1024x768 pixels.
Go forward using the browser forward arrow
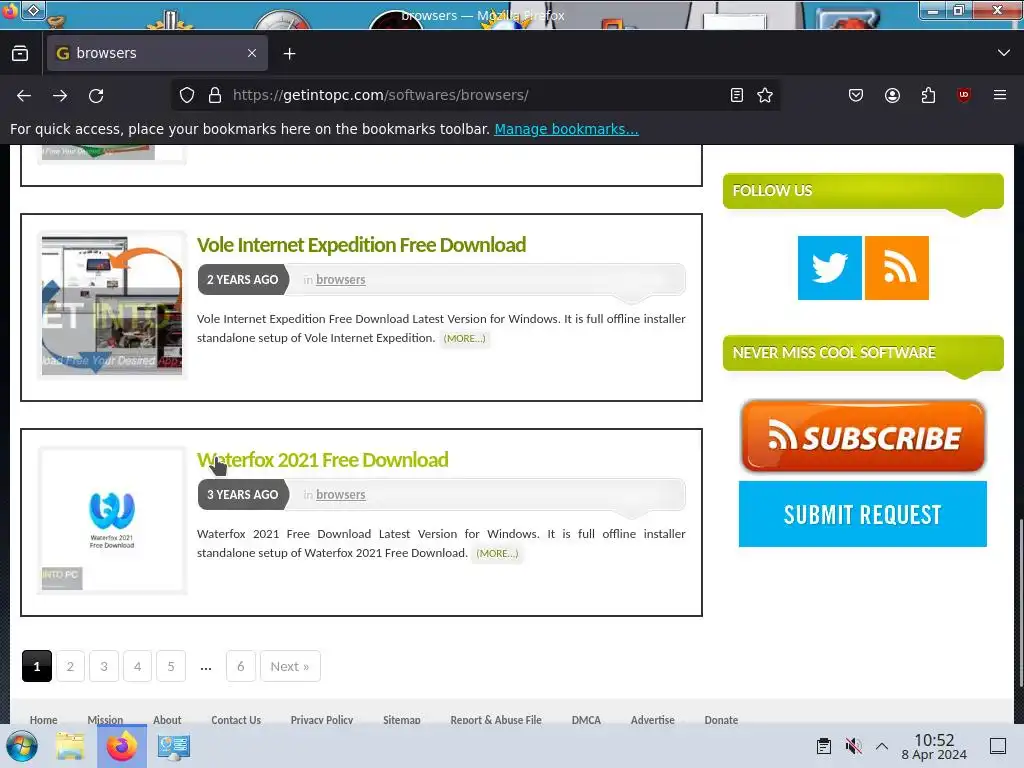tap(60, 95)
